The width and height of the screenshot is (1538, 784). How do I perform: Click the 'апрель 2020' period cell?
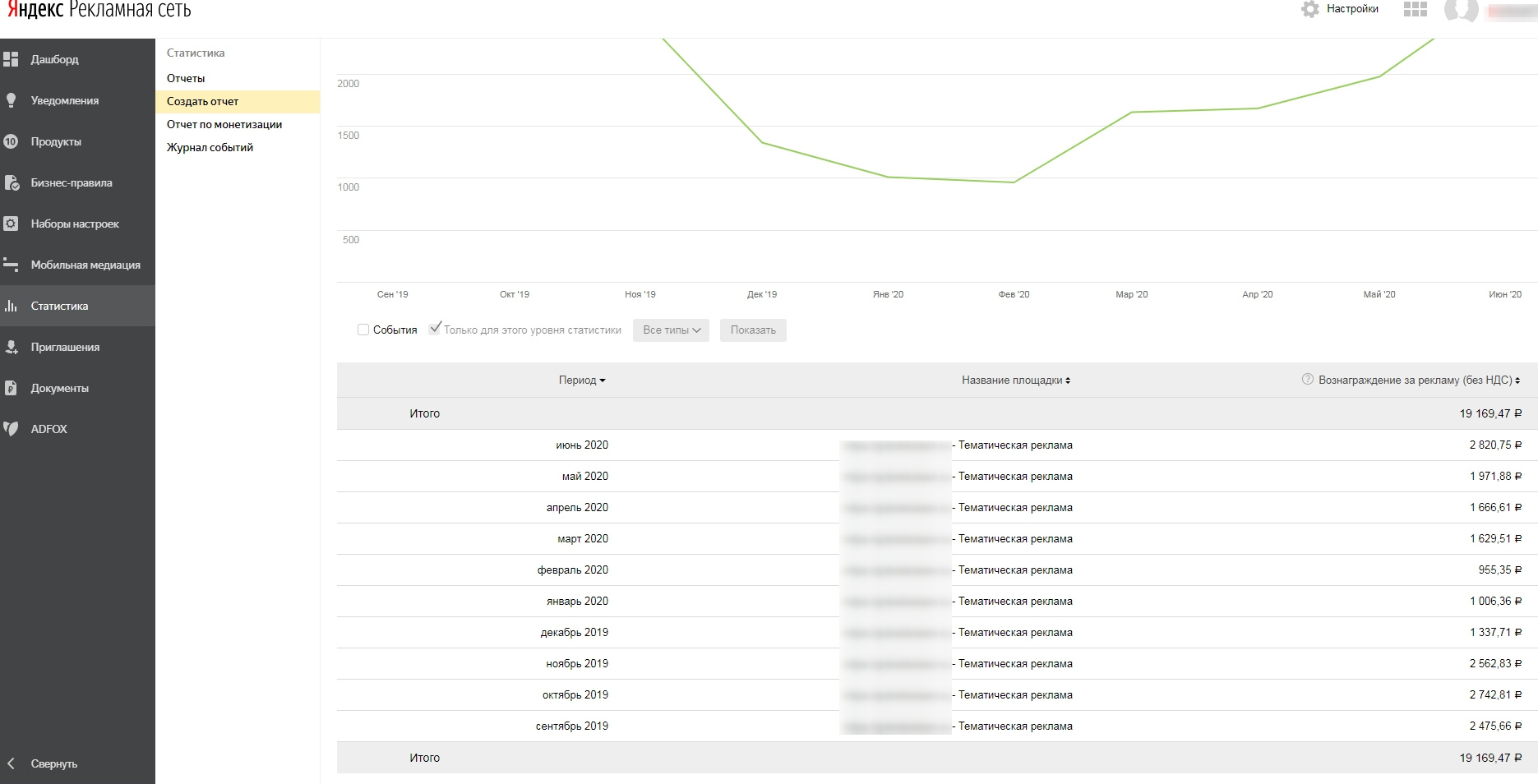[577, 507]
